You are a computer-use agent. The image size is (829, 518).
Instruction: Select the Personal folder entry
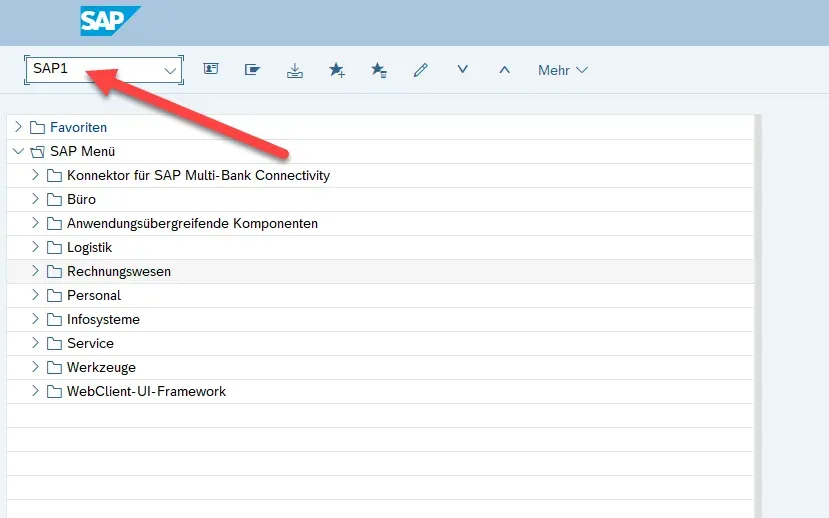pos(94,295)
